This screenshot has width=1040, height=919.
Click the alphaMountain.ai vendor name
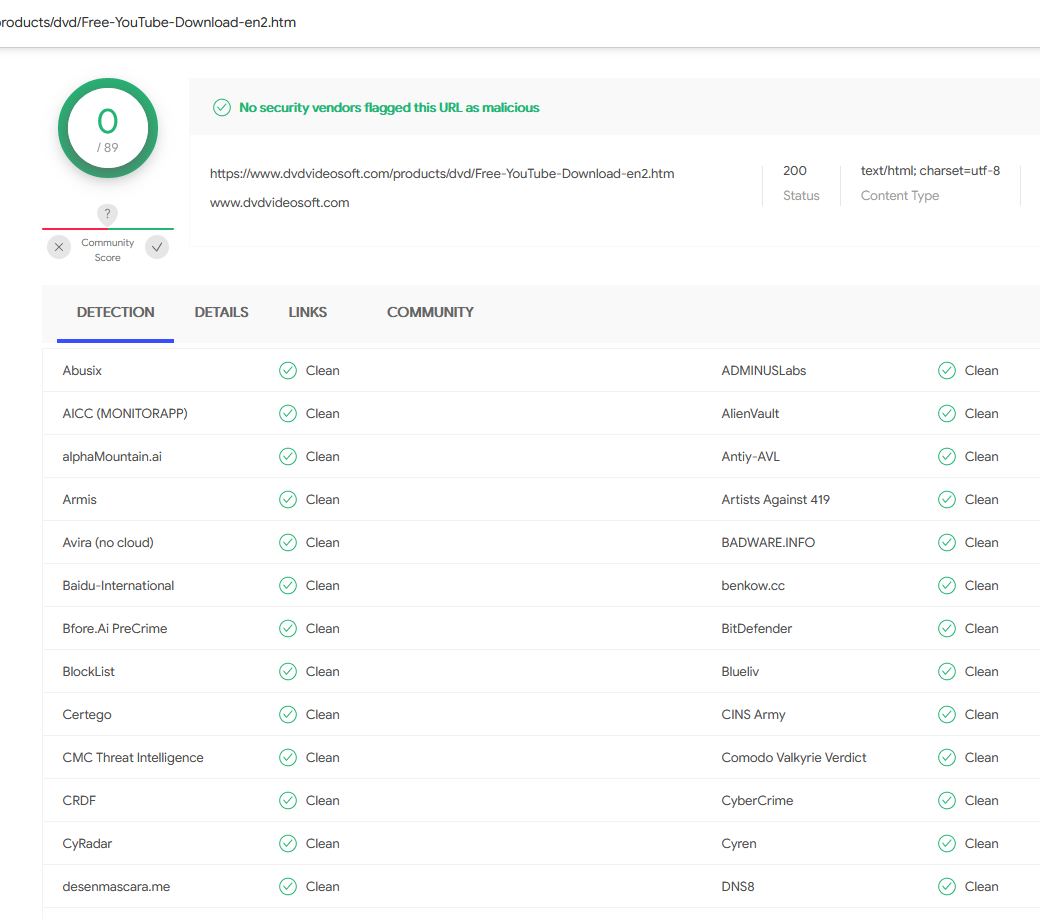pos(112,457)
